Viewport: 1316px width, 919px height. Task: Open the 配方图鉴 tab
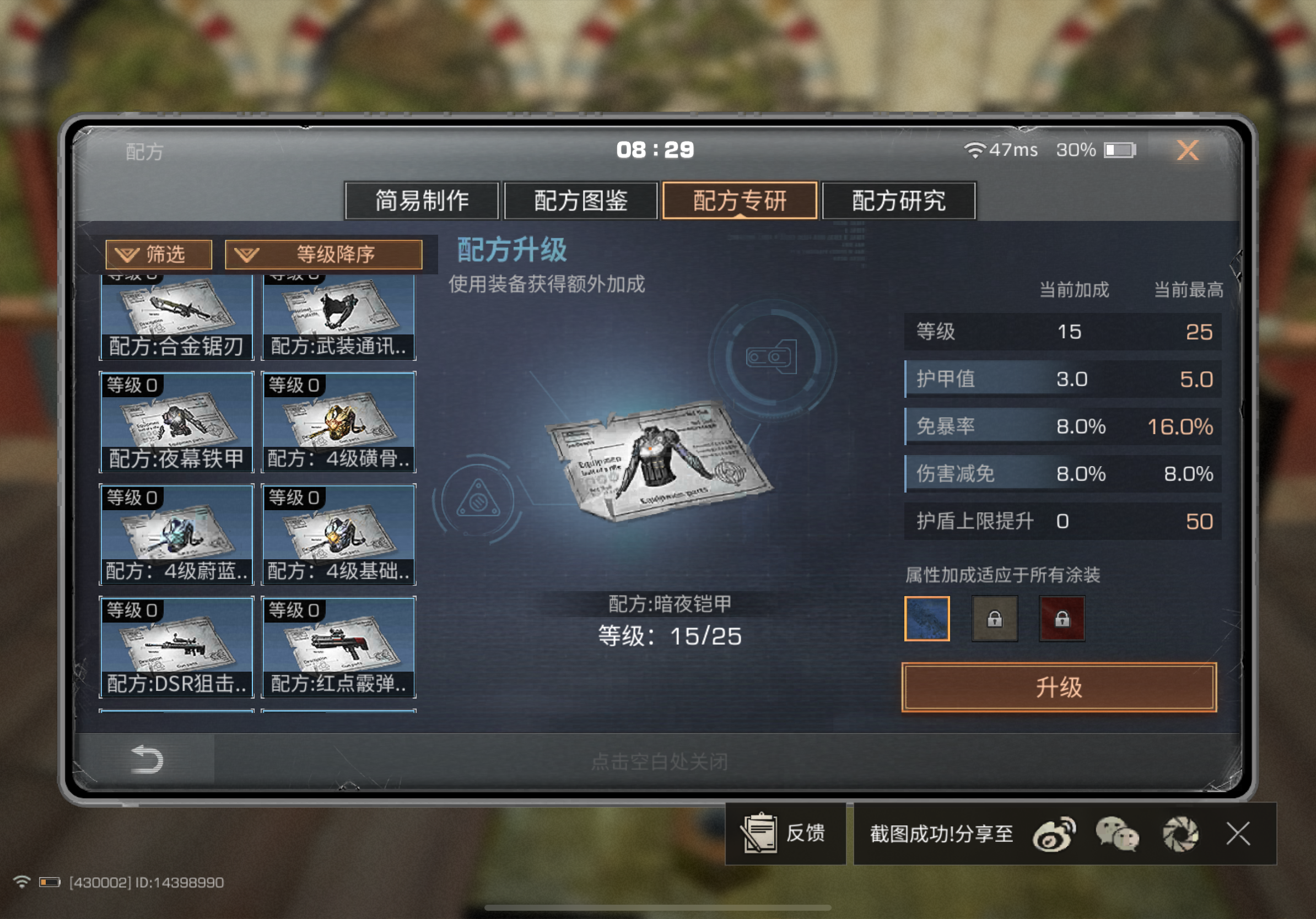tap(581, 201)
